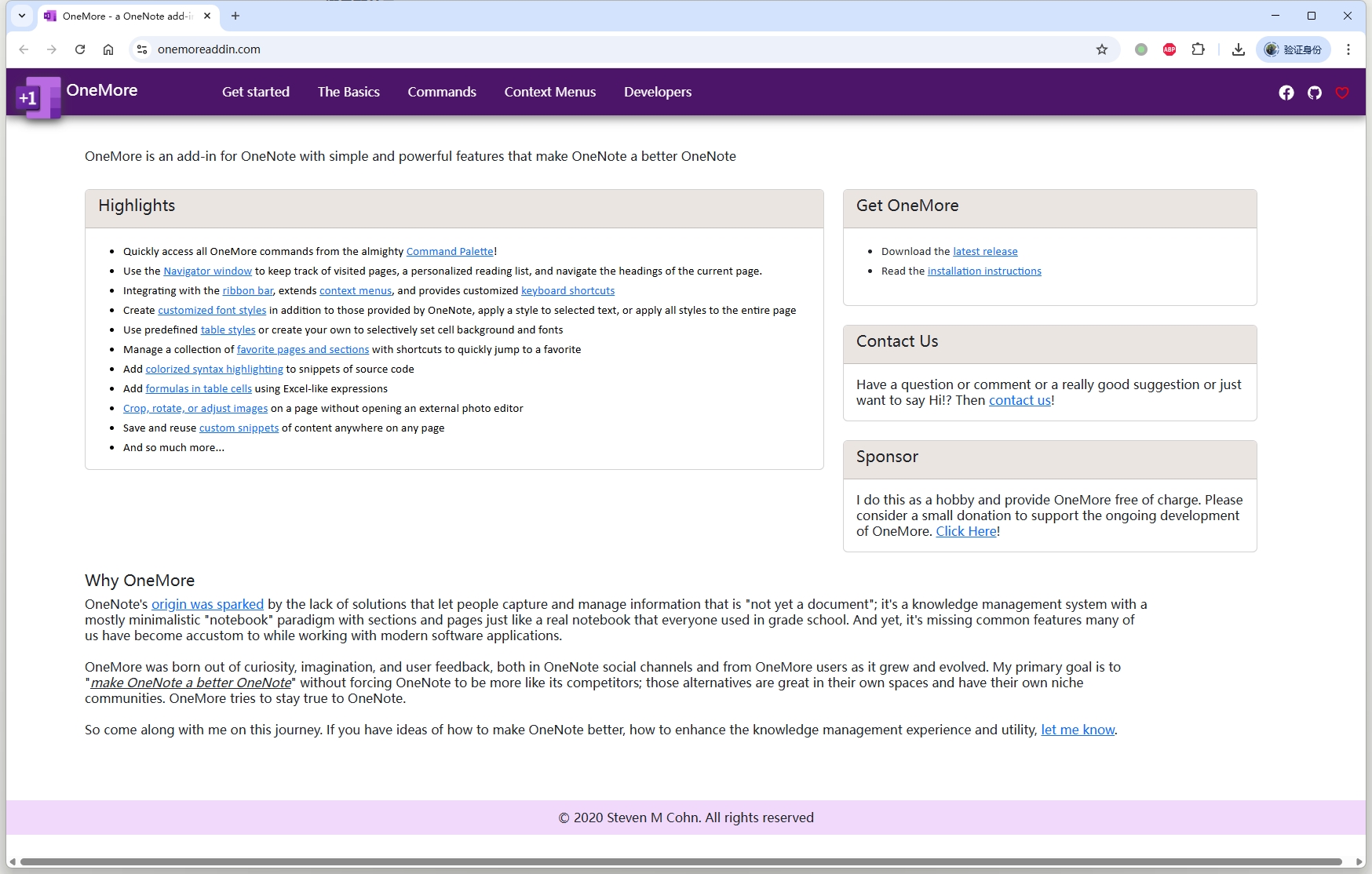The height and width of the screenshot is (874, 1372).
Task: Minimize the browser window
Action: pos(1275,16)
